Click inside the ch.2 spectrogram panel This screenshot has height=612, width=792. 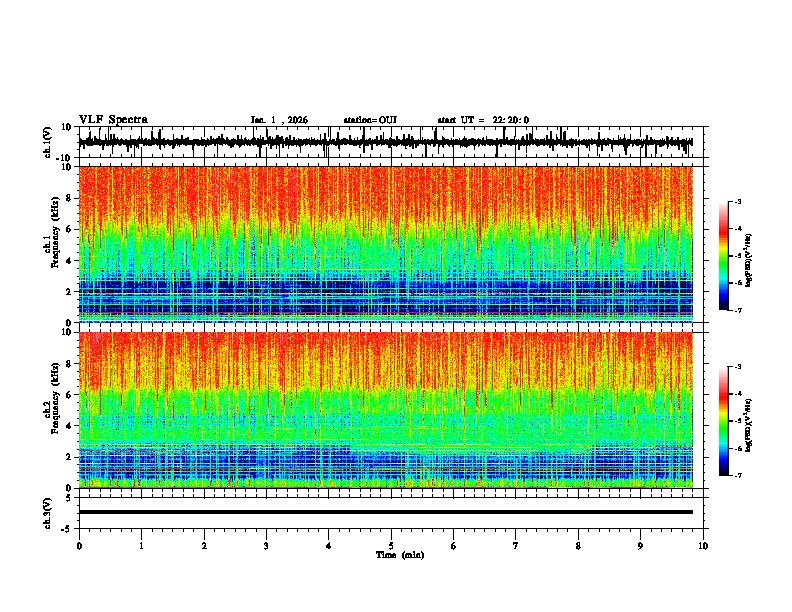385,410
